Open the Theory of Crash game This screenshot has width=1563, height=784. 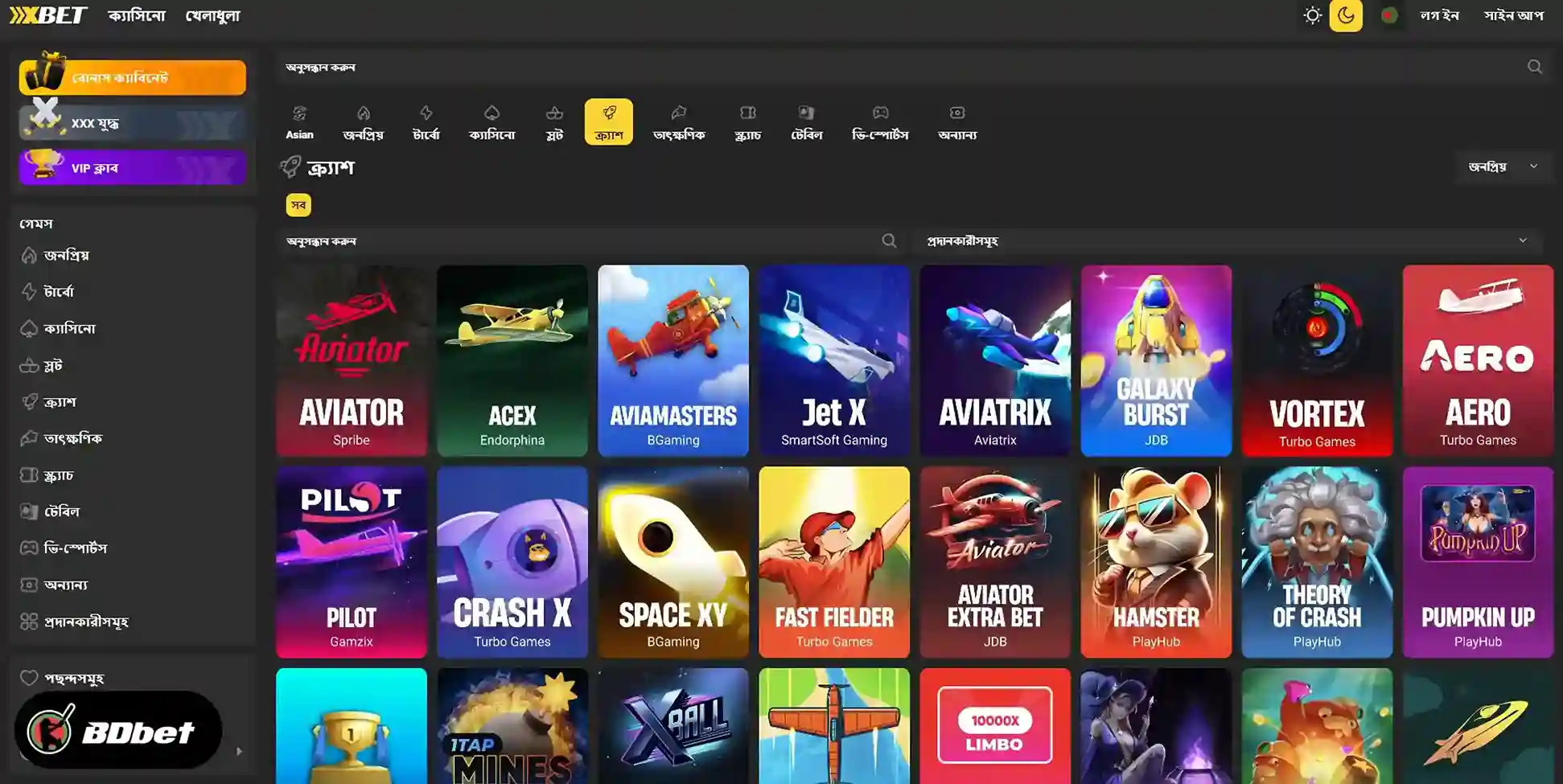pos(1317,562)
